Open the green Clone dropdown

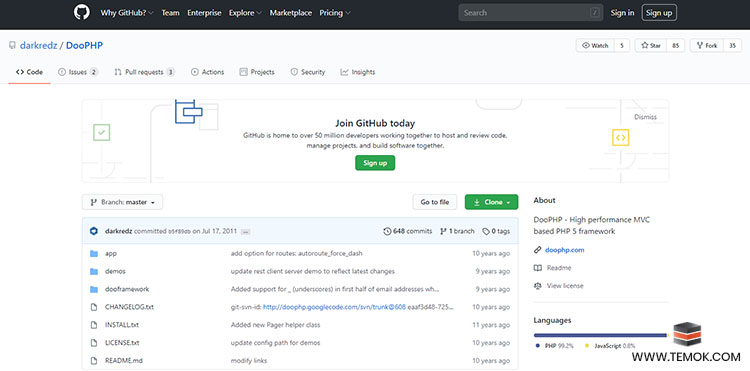click(491, 202)
